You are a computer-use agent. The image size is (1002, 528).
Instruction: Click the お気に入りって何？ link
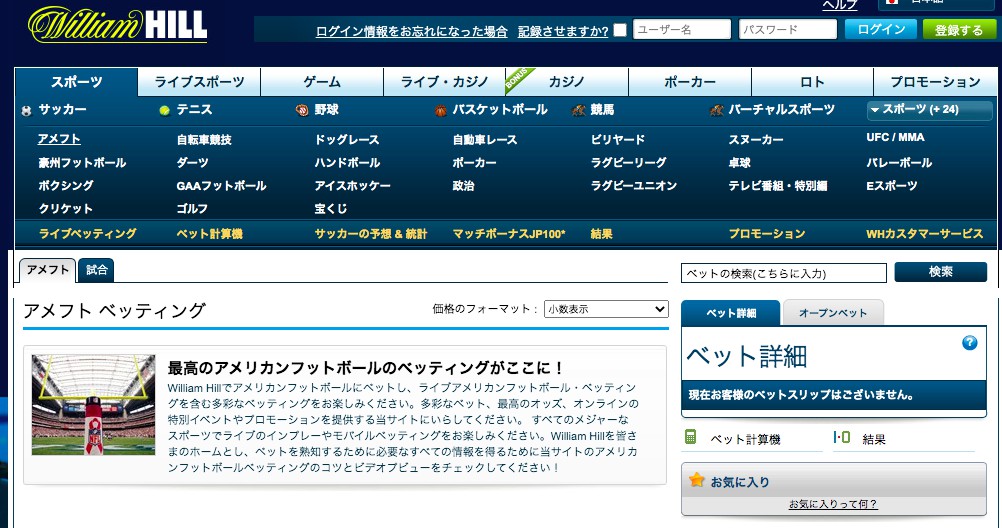[833, 504]
